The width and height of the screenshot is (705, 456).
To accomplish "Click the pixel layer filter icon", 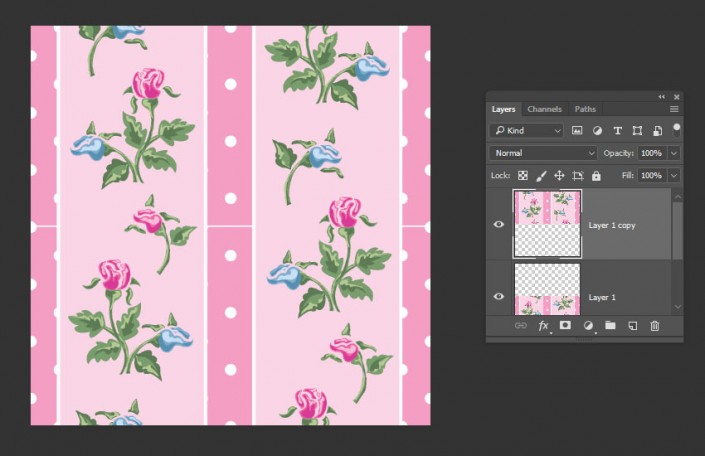I will tap(577, 131).
